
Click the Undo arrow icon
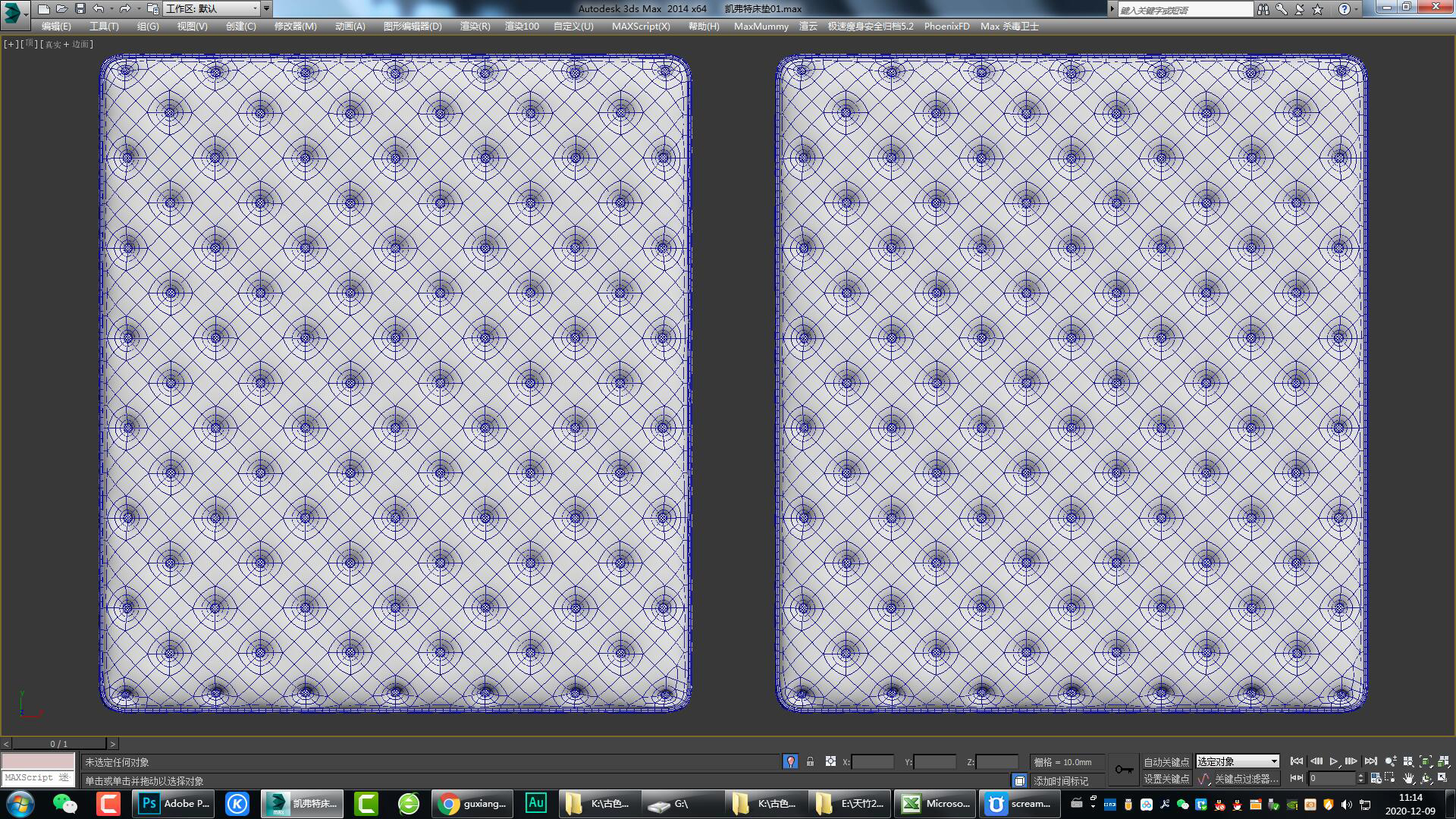pyautogui.click(x=99, y=9)
